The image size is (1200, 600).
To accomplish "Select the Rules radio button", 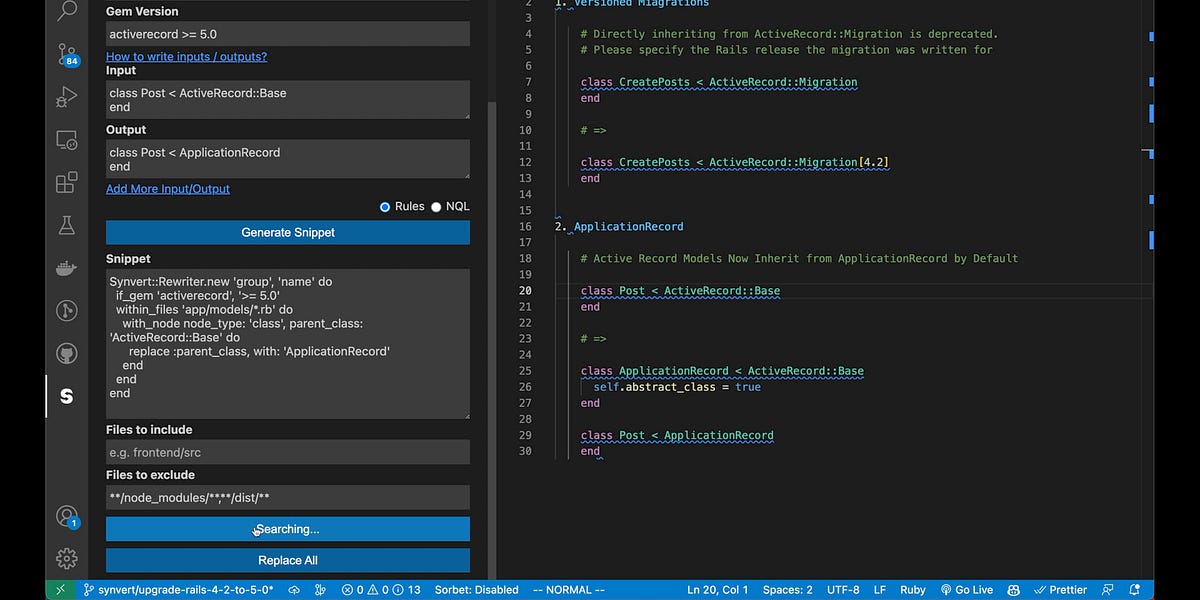I will click(x=384, y=206).
